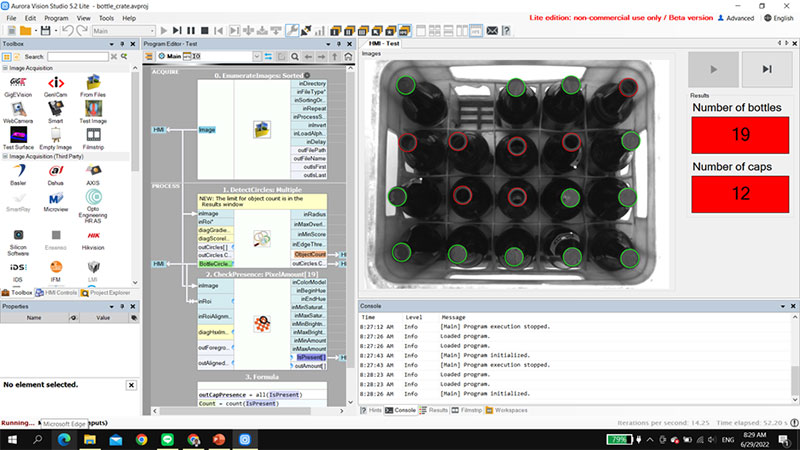Select the Hikvision tool
The height and width of the screenshot is (450, 800).
93,240
